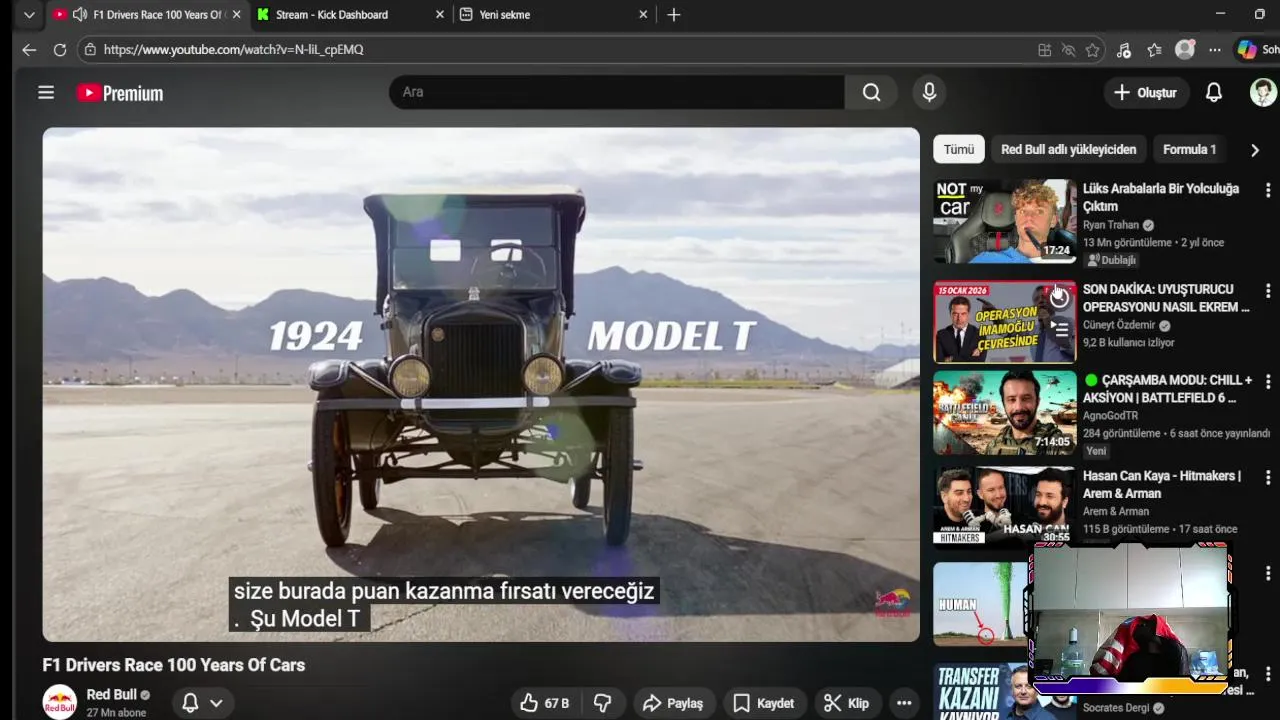Screen dimensions: 1280x720
Task: Dislike the video with thumbs down
Action: pos(602,703)
